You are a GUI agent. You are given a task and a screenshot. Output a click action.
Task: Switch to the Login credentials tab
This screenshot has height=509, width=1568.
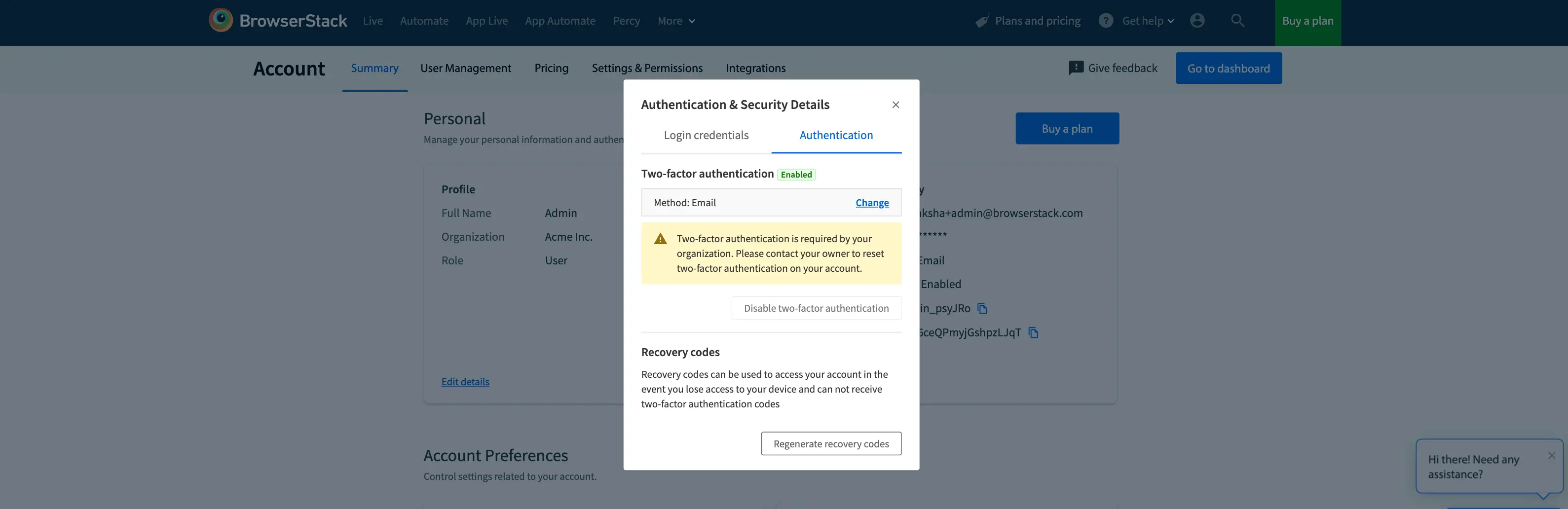[x=706, y=136]
